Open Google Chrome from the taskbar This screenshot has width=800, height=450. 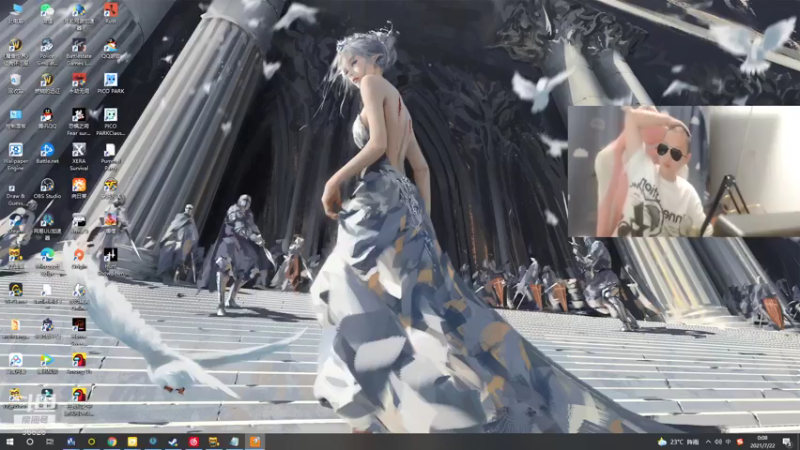point(112,442)
